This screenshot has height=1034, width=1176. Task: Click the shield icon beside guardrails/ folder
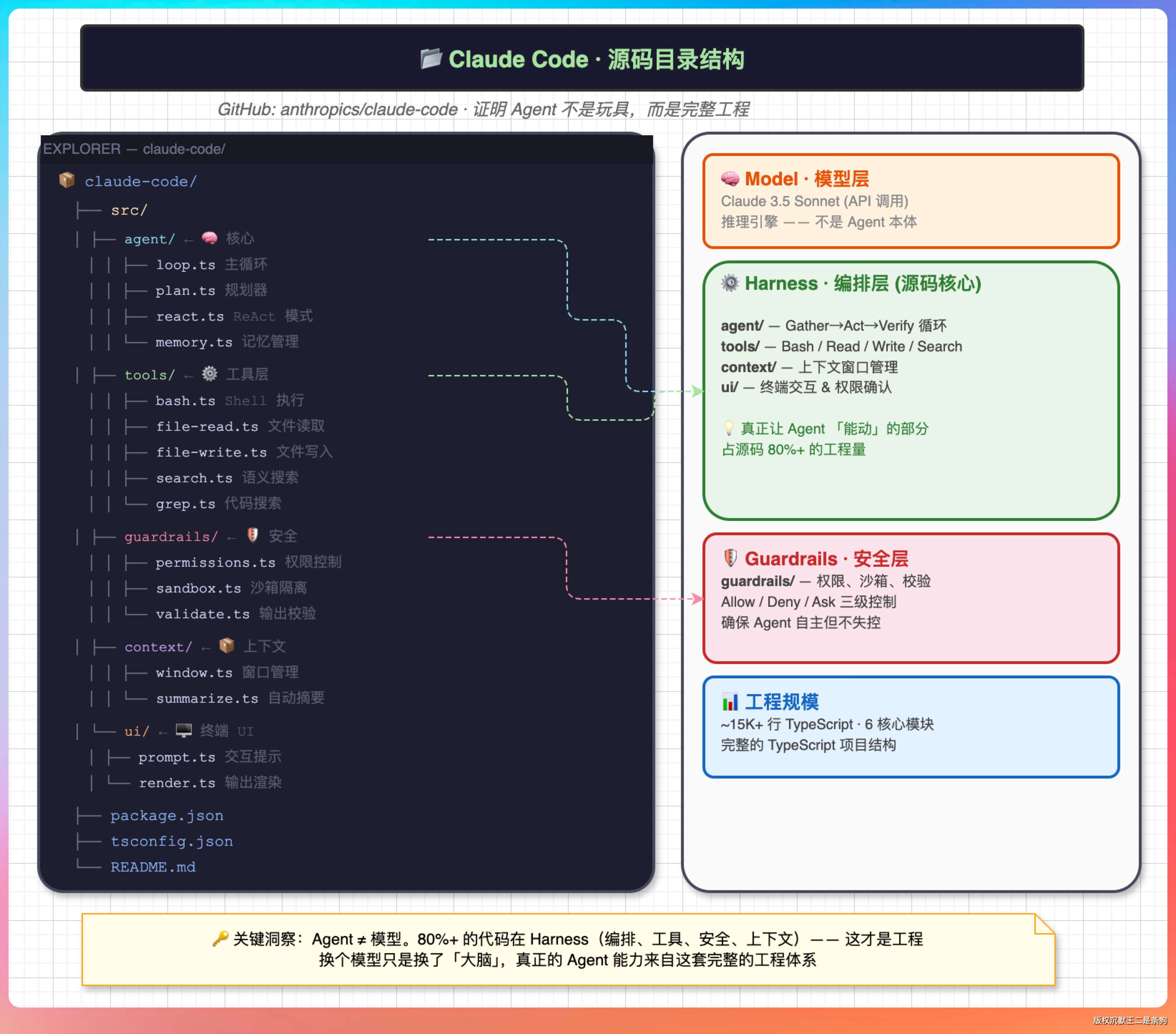(253, 536)
